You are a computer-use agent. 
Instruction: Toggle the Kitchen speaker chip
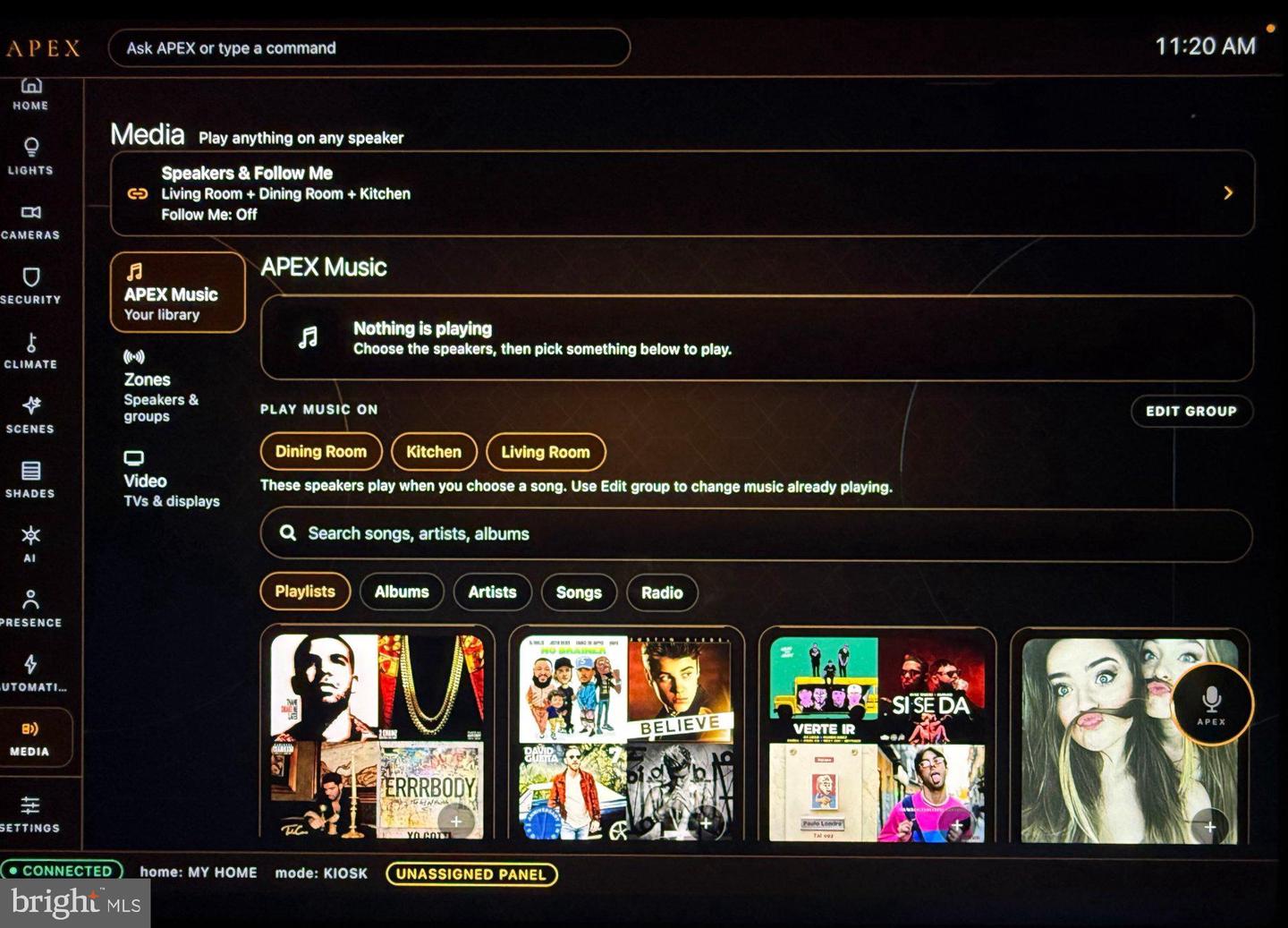tap(434, 452)
